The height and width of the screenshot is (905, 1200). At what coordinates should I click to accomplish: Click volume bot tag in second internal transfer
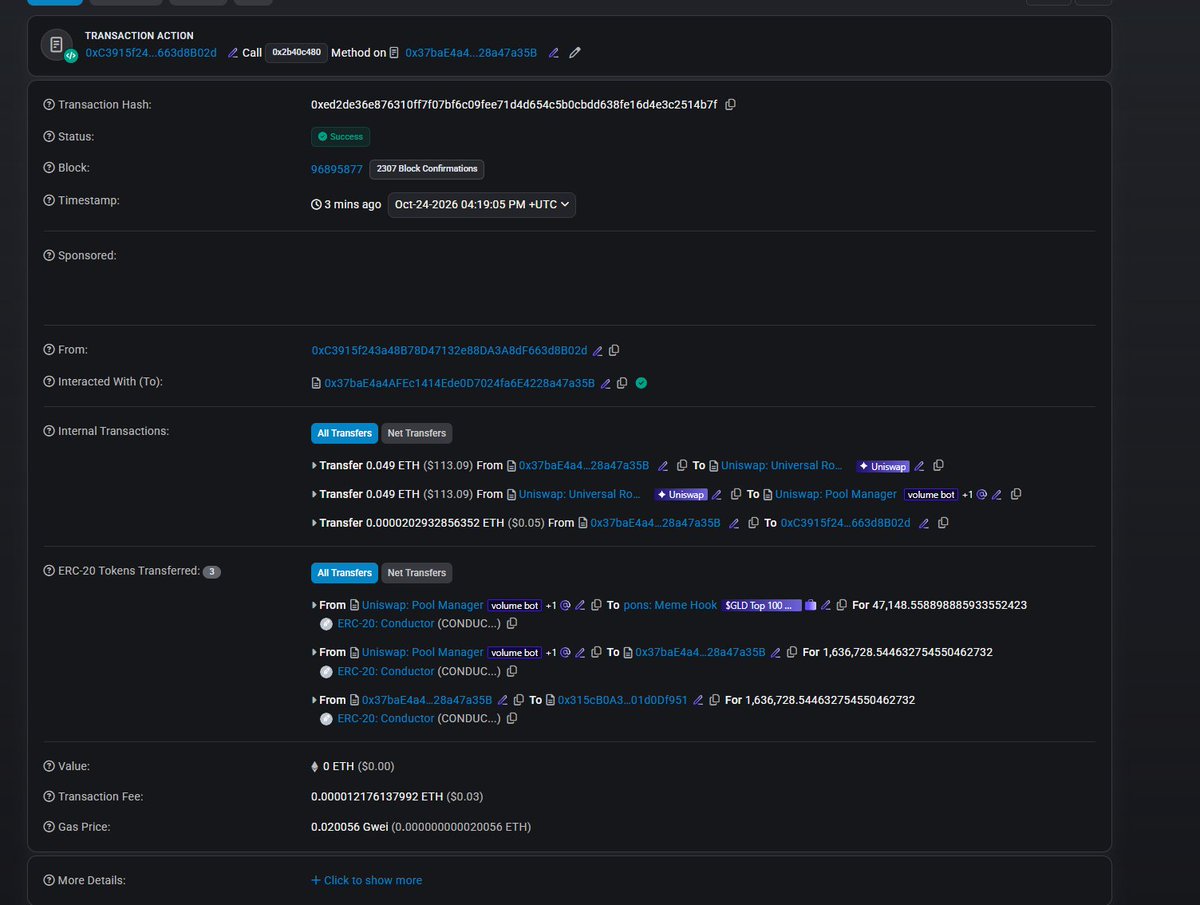pos(931,495)
